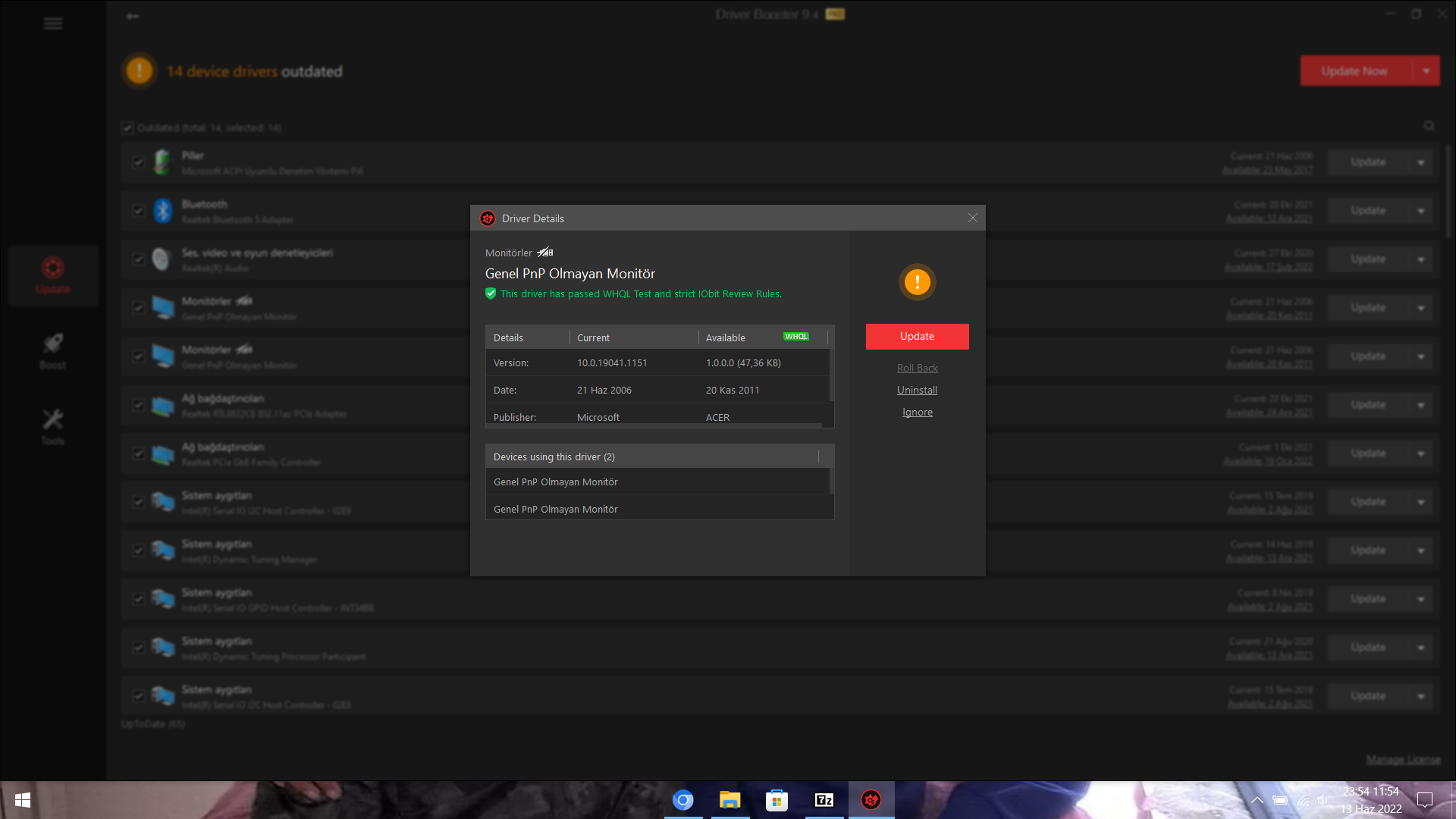Screen dimensions: 1456x819
Task: Uncheck the Bluetooth driver checkbox
Action: [x=139, y=211]
